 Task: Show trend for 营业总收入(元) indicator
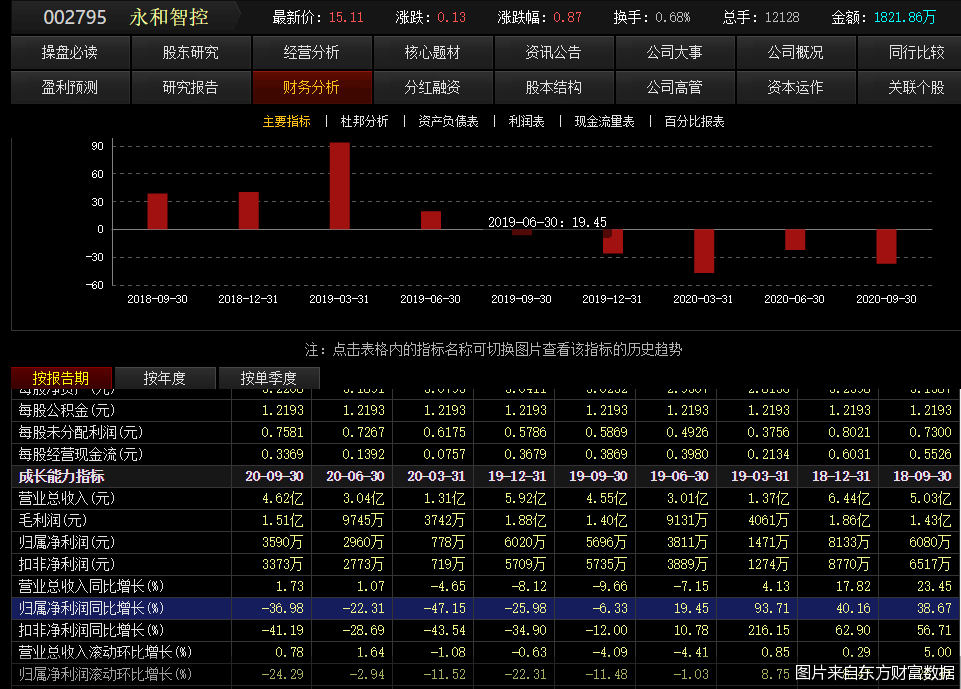[x=67, y=498]
